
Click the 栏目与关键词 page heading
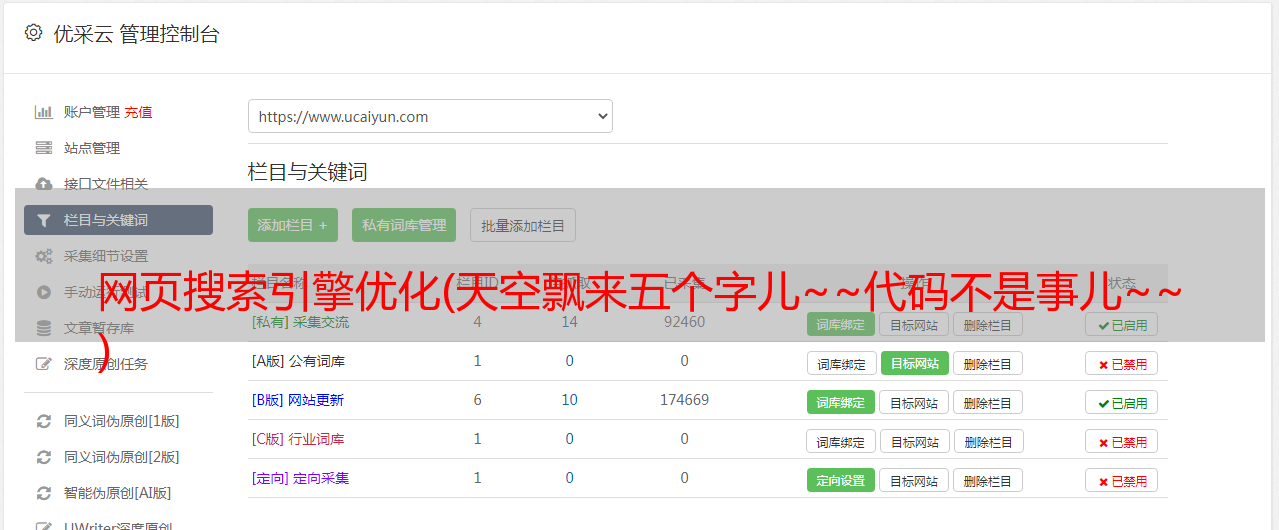pyautogui.click(x=307, y=172)
